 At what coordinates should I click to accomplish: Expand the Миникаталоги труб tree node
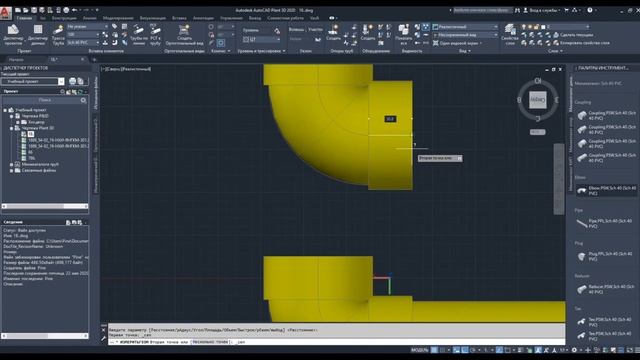click(x=11, y=164)
